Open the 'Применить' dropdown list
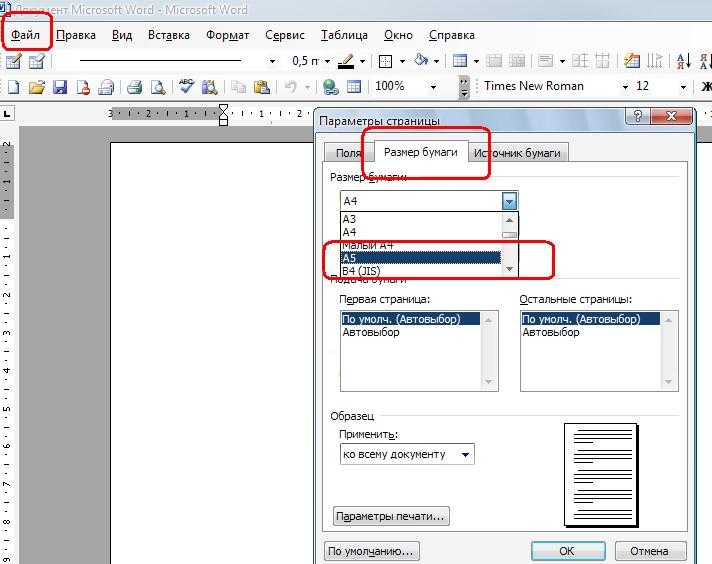 click(x=466, y=454)
